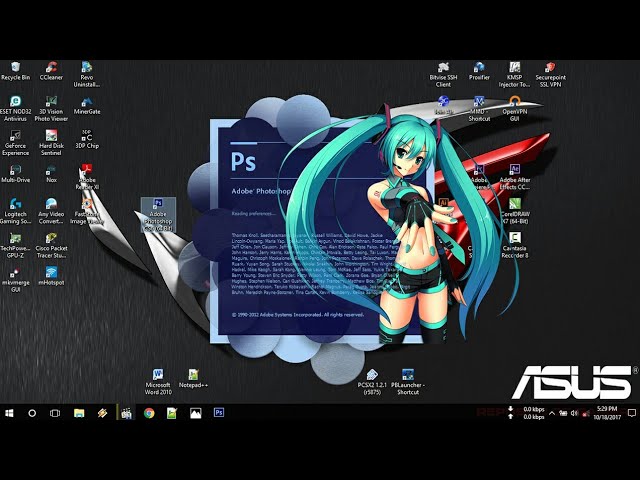This screenshot has width=640, height=480.
Task: Select highlighted Adobe Photoshop CS6 desktop shortcut
Action: pyautogui.click(x=158, y=215)
